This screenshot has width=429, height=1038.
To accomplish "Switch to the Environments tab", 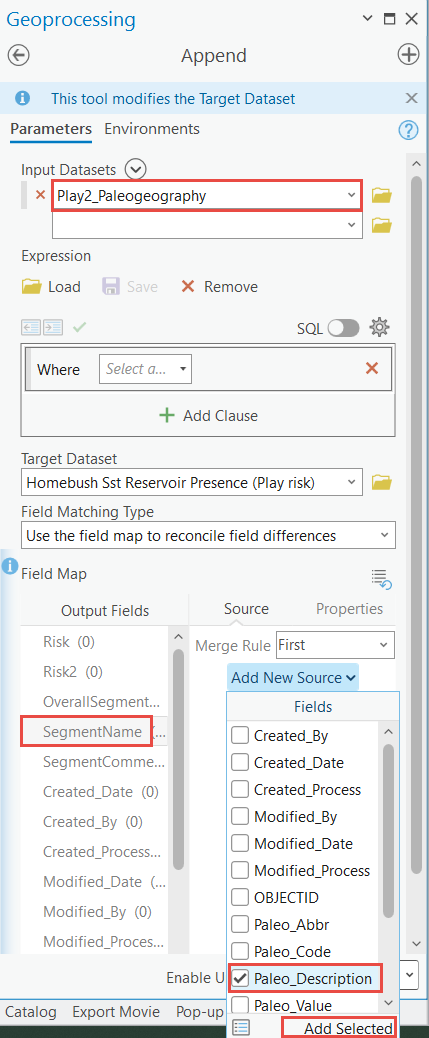I will (x=152, y=128).
